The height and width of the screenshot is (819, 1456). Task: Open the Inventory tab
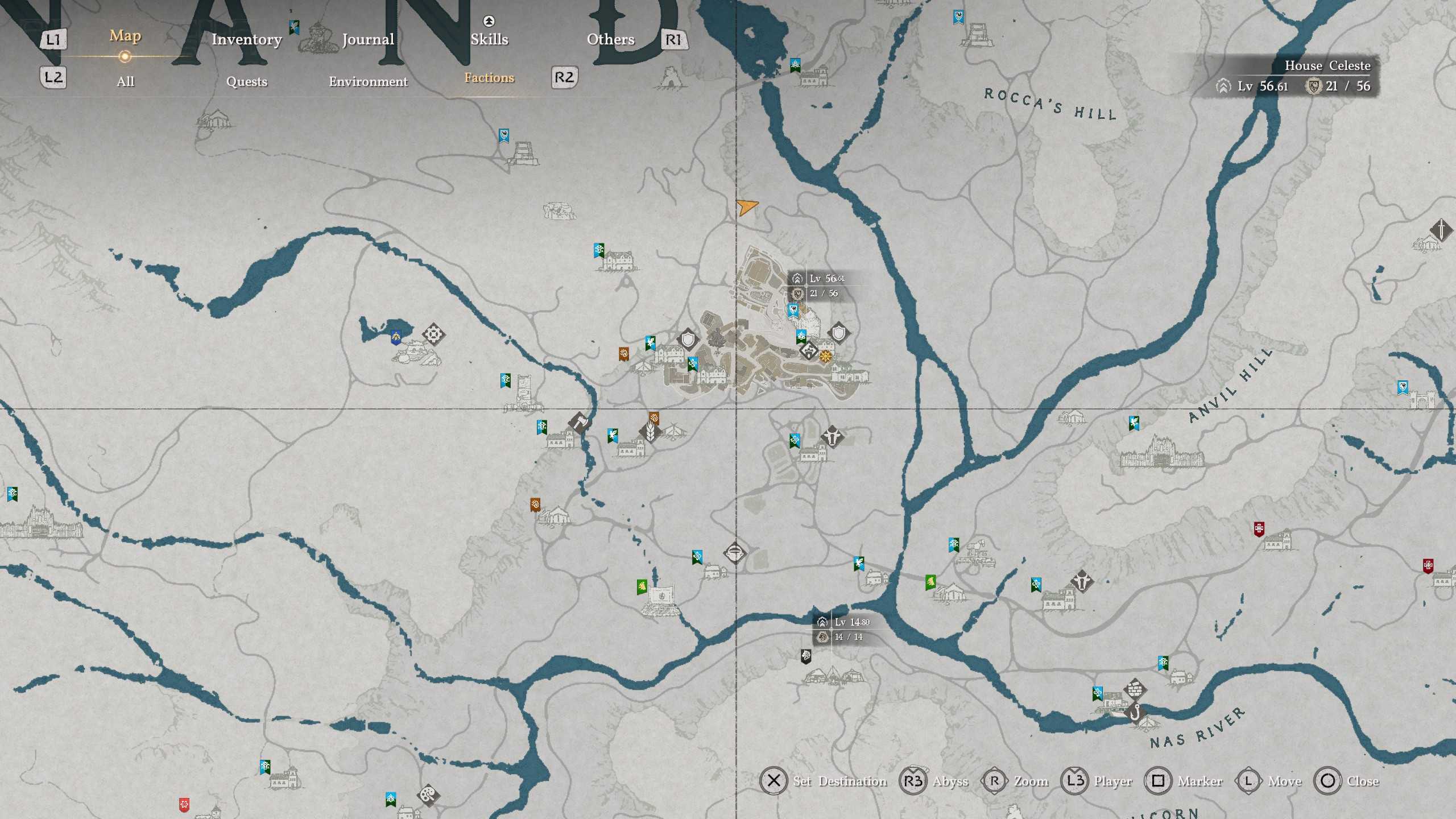click(x=246, y=39)
